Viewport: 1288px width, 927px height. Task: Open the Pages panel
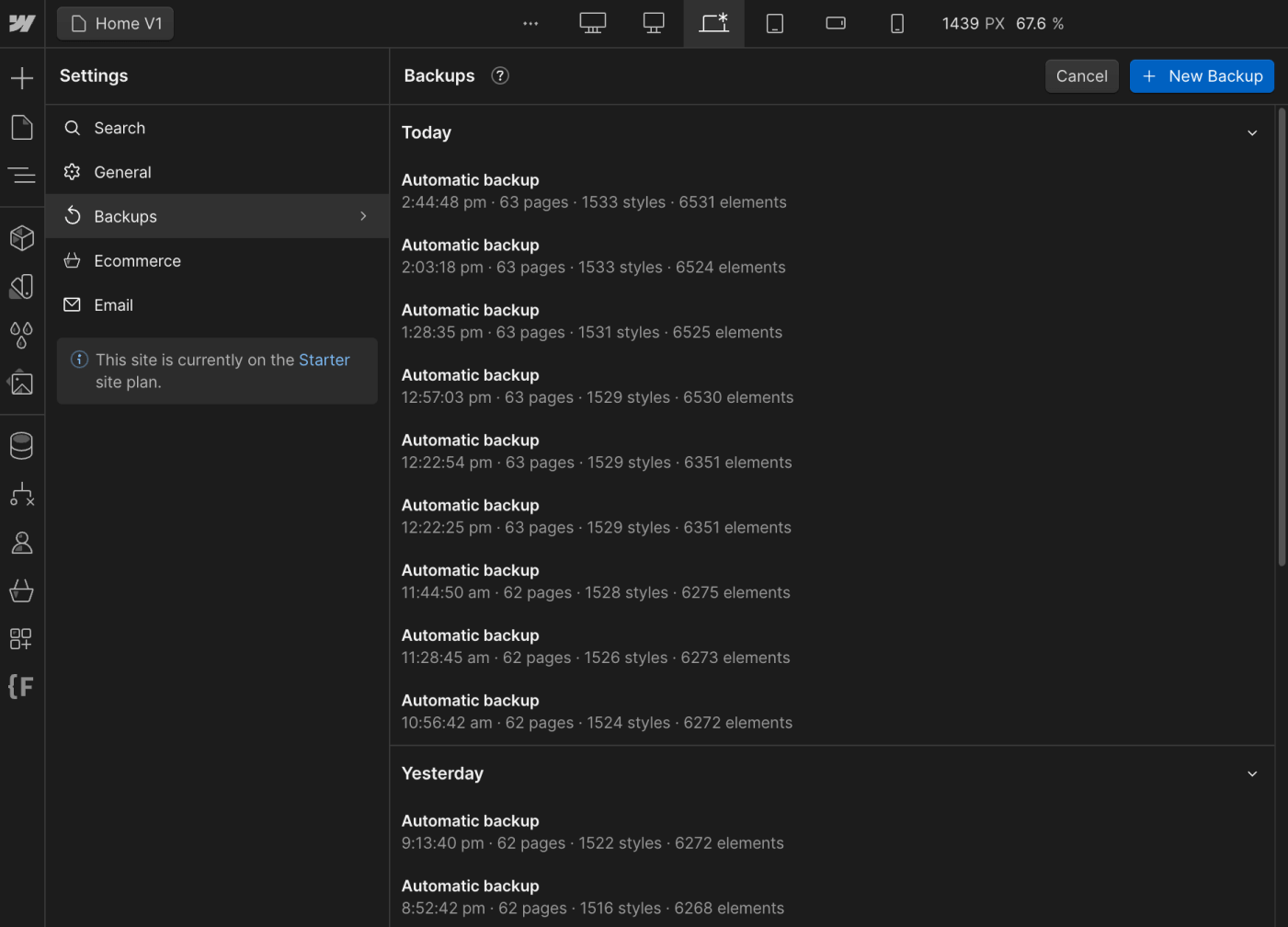click(21, 127)
